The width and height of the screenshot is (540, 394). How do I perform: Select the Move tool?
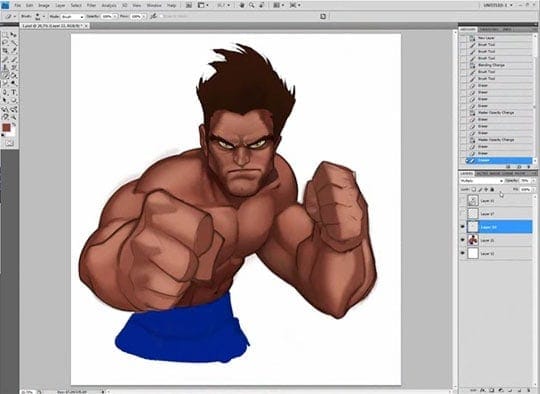(x=13, y=34)
